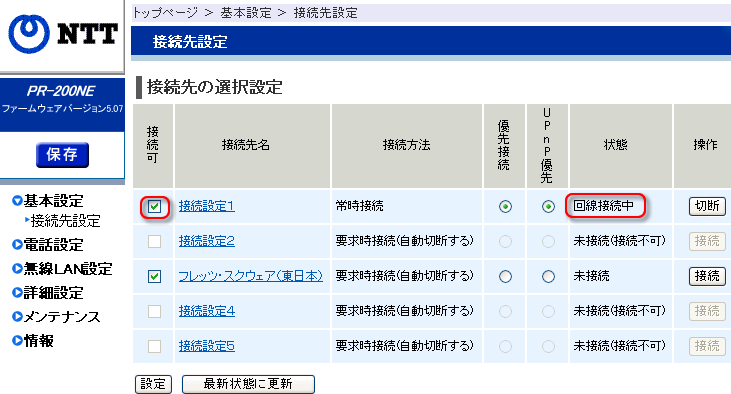This screenshot has height=394, width=731.
Task: Check 接続可 checkbox for 接続設定4
Action: 154,311
